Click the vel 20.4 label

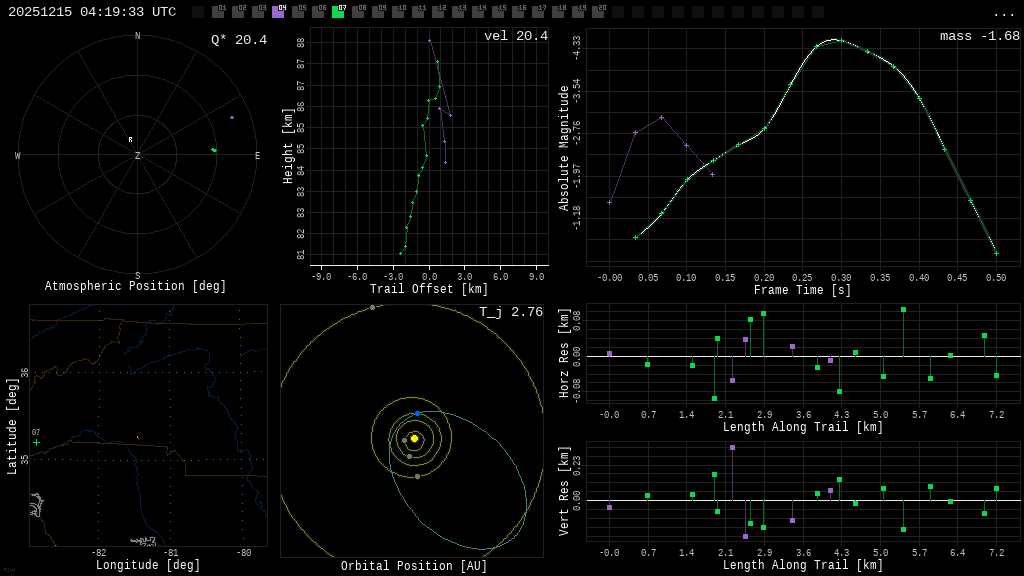point(515,37)
